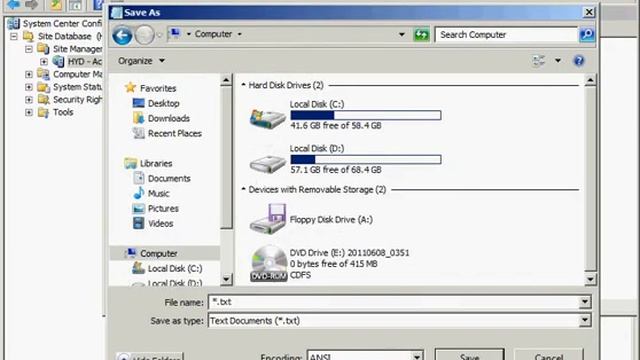Close the Save As dialog
This screenshot has height=360, width=640.
click(x=589, y=12)
